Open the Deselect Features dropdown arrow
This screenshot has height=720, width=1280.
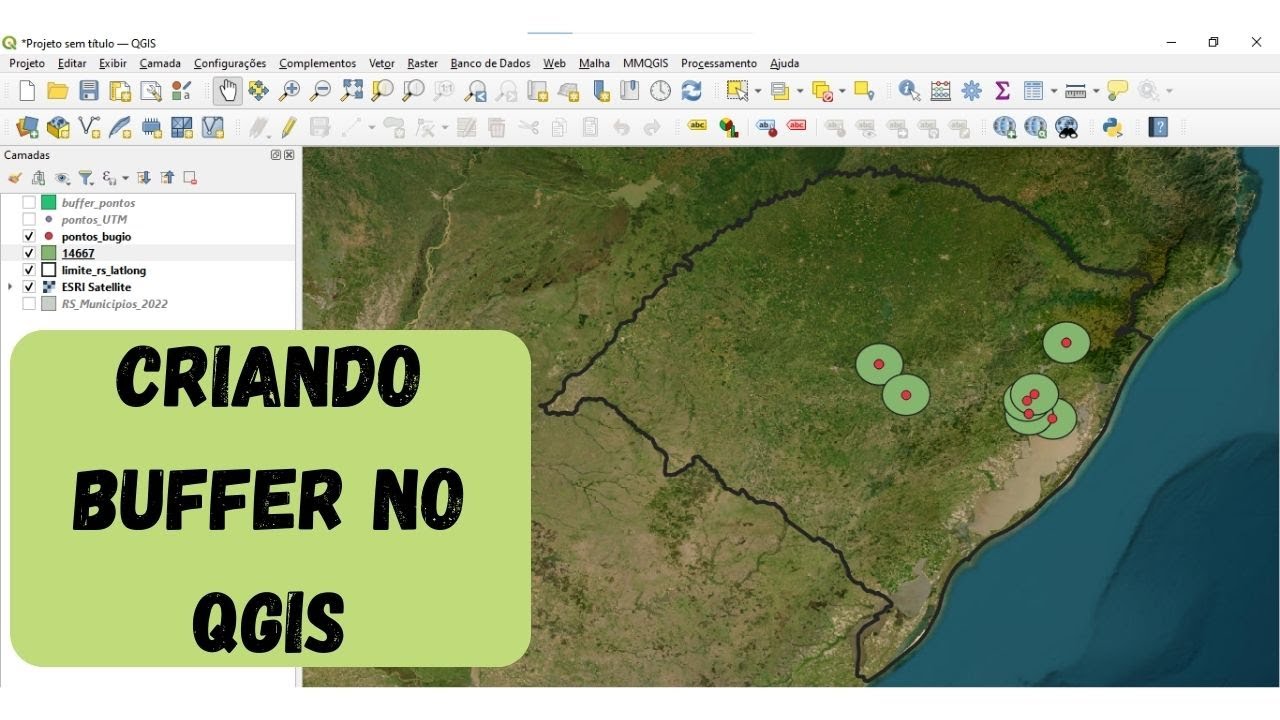[x=843, y=91]
